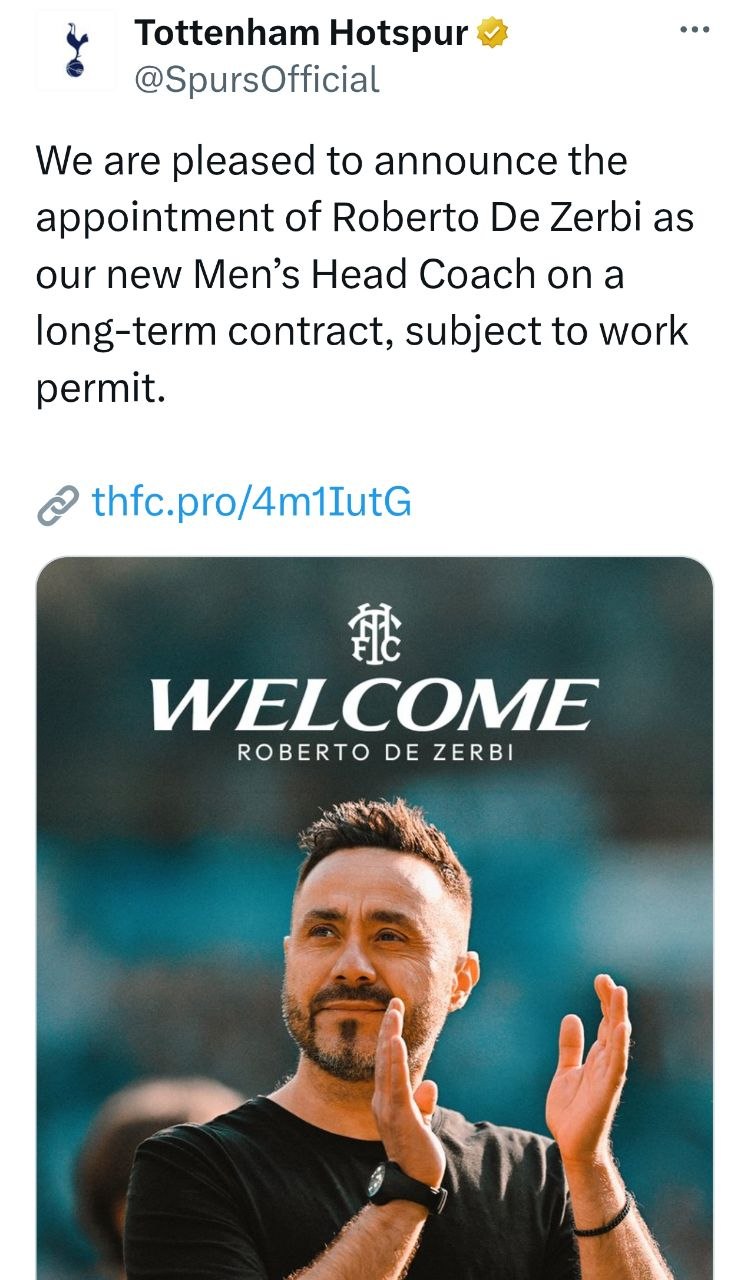This screenshot has width=749, height=1280.
Task: Click the "We are pleased to announce" line
Action: (x=331, y=162)
